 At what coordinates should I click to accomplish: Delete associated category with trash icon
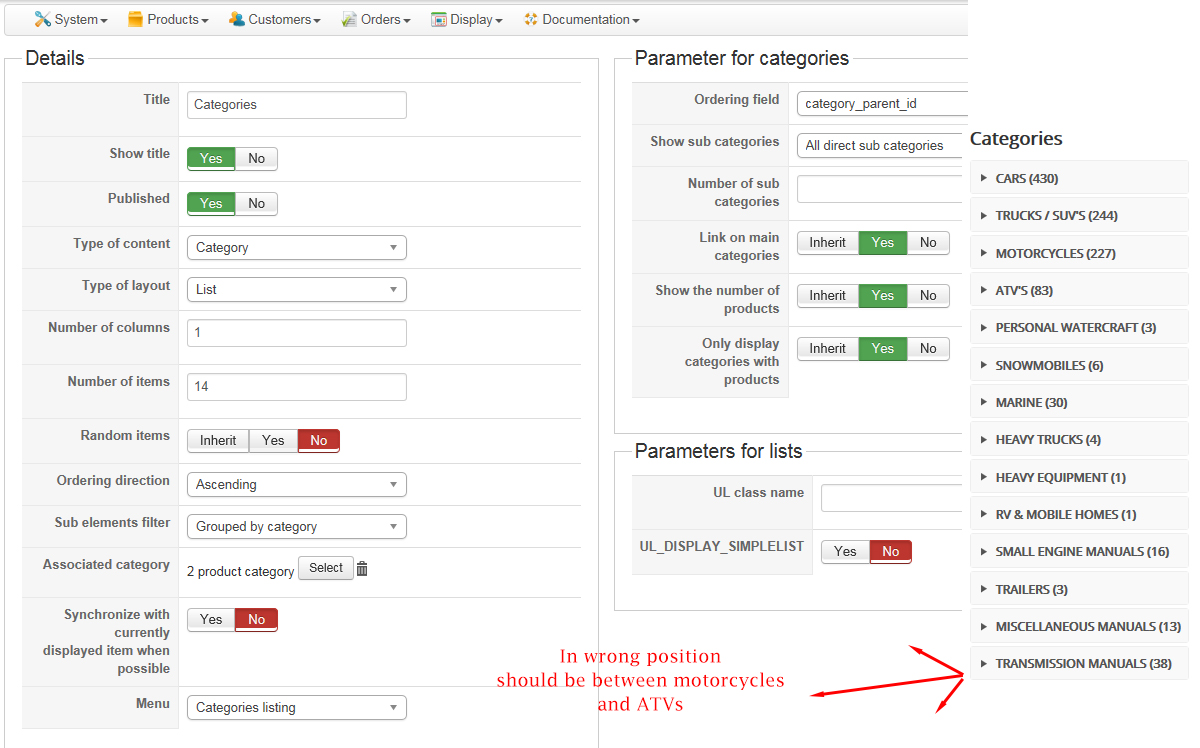point(362,569)
